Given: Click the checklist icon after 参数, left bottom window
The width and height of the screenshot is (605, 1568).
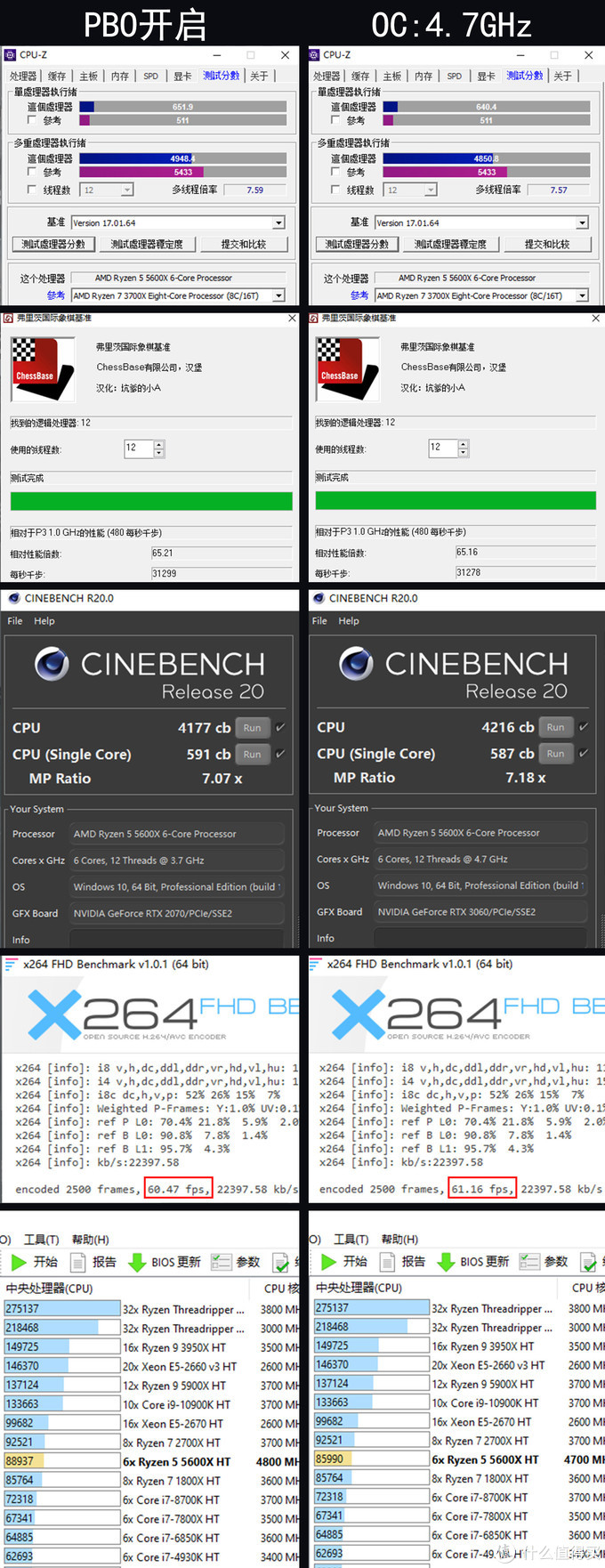Looking at the screenshot, I should pyautogui.click(x=280, y=1262).
